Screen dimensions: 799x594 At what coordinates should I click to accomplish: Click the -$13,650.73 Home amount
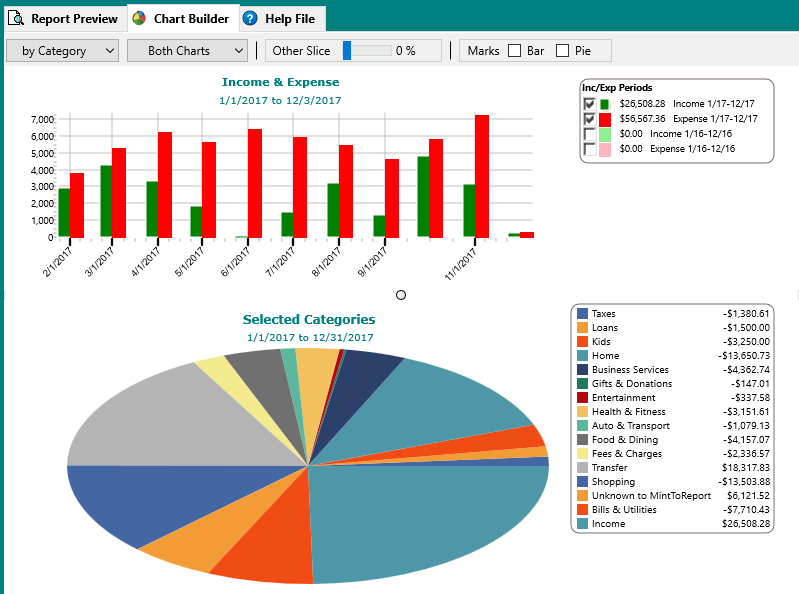pyautogui.click(x=744, y=356)
